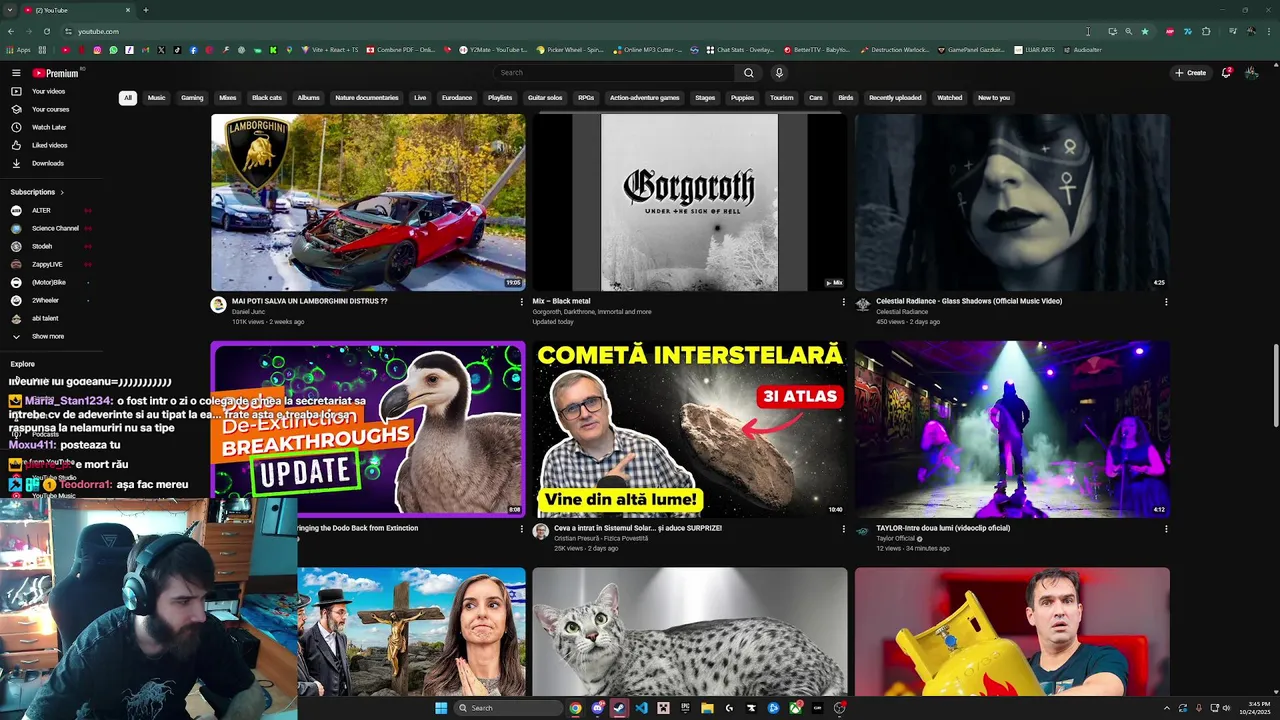Open Downloads in sidebar
1280x720 pixels.
point(50,163)
